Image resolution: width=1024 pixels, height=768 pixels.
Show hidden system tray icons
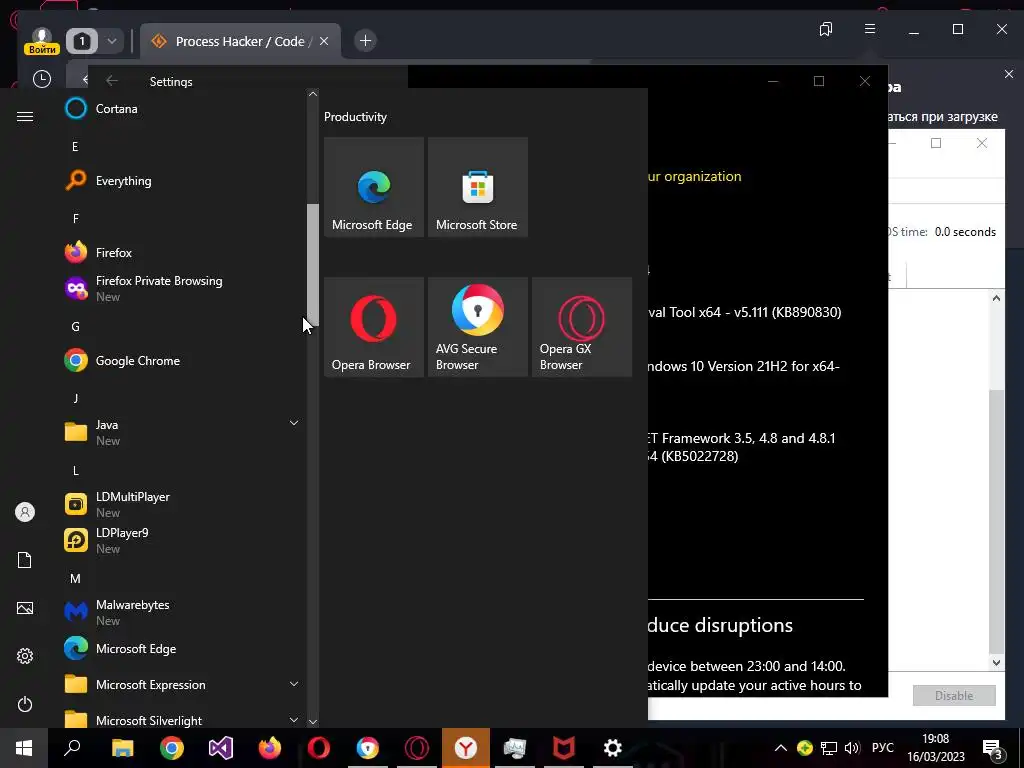[x=780, y=748]
